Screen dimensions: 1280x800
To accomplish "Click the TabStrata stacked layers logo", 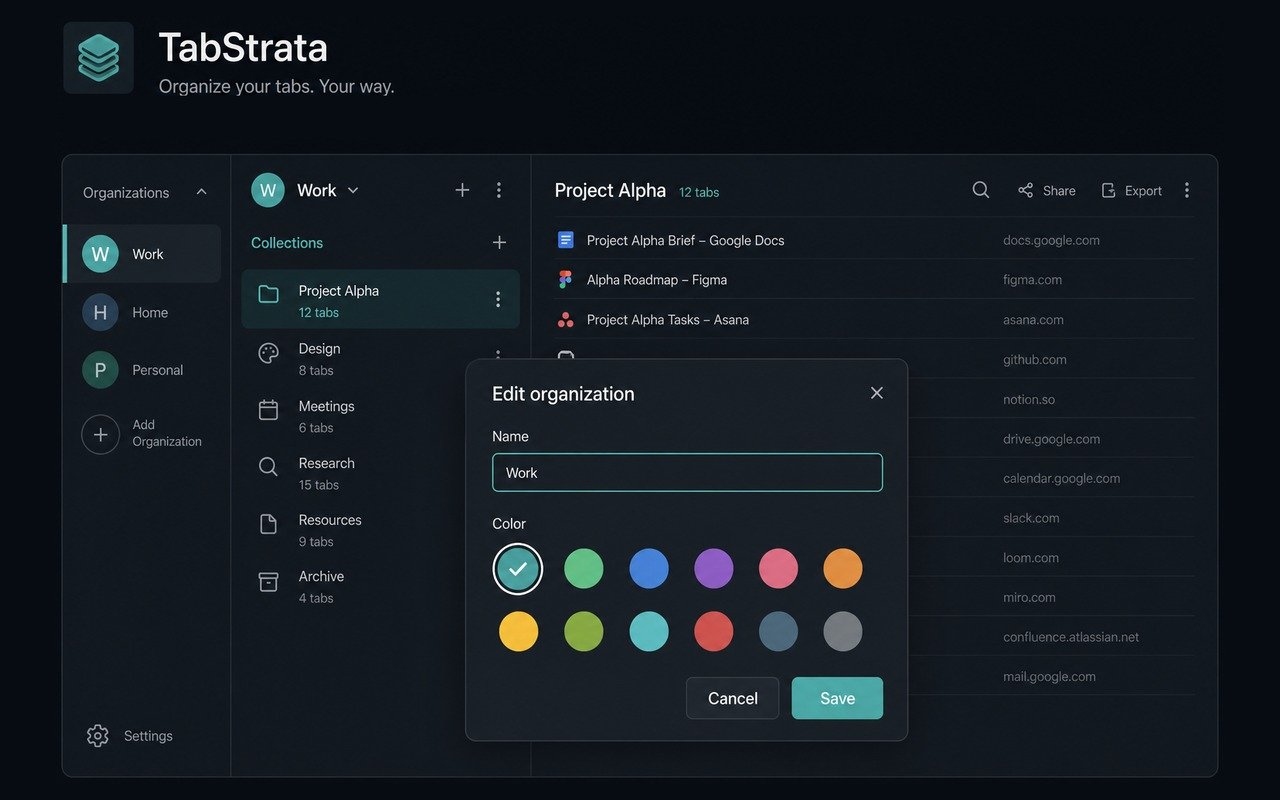I will tap(98, 58).
